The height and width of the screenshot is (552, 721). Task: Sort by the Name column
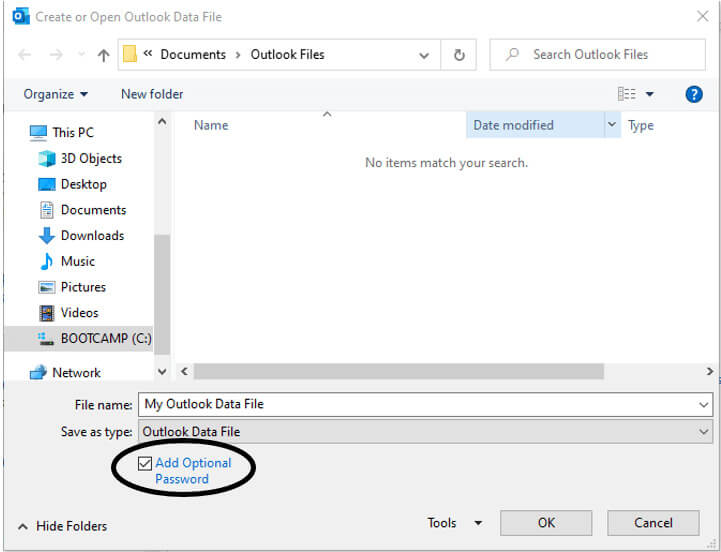click(211, 125)
